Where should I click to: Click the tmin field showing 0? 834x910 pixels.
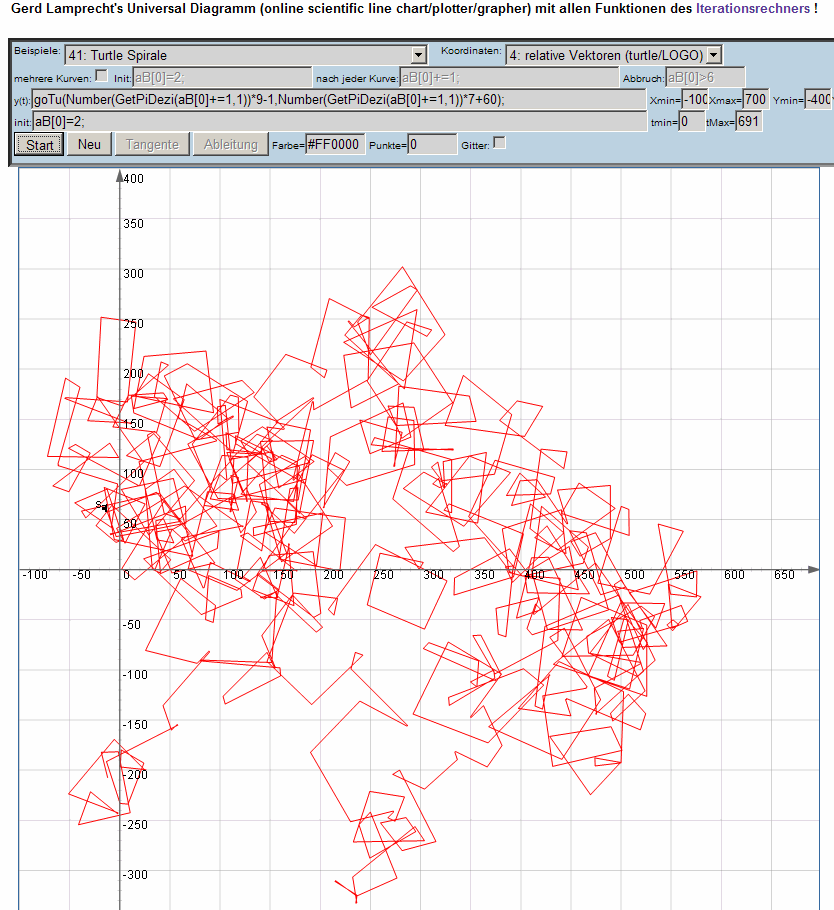pos(692,121)
